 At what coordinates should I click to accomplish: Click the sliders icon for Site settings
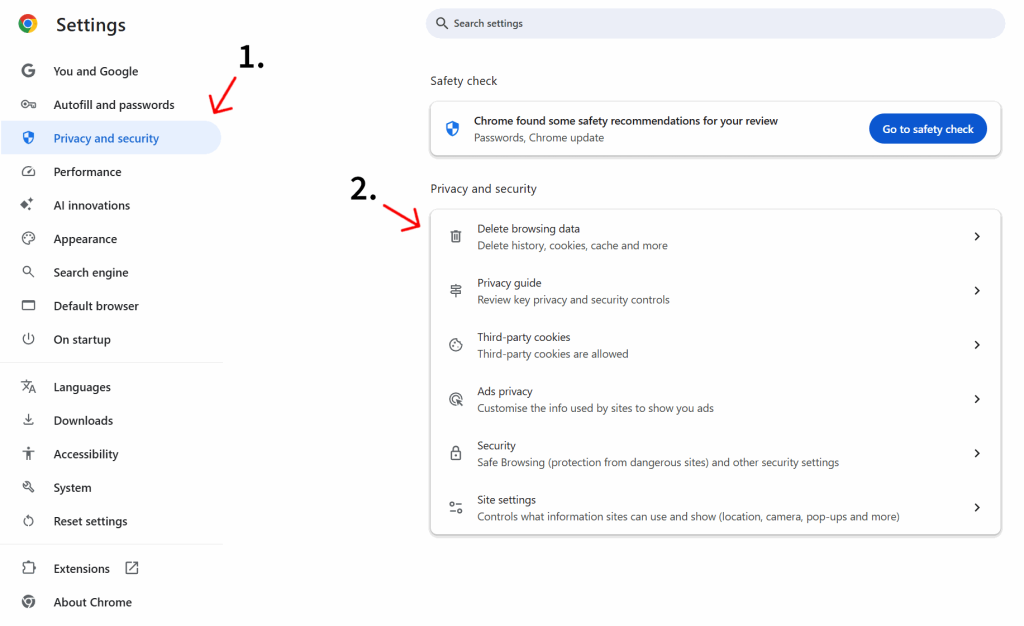456,507
